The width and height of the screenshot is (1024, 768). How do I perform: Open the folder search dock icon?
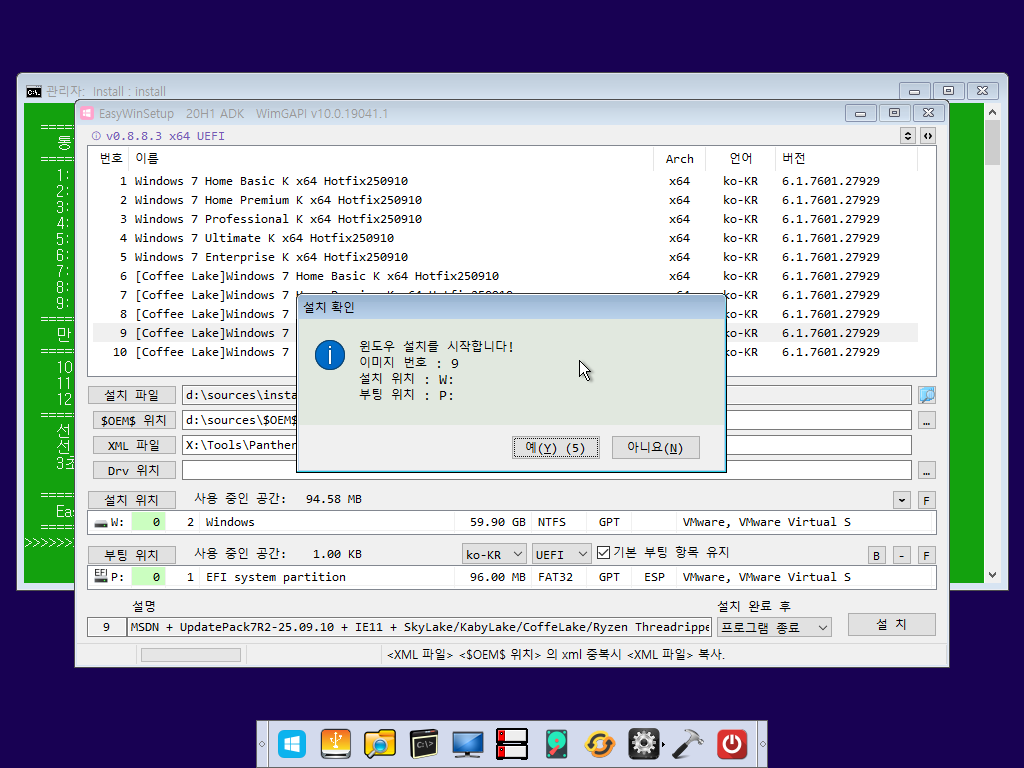379,744
